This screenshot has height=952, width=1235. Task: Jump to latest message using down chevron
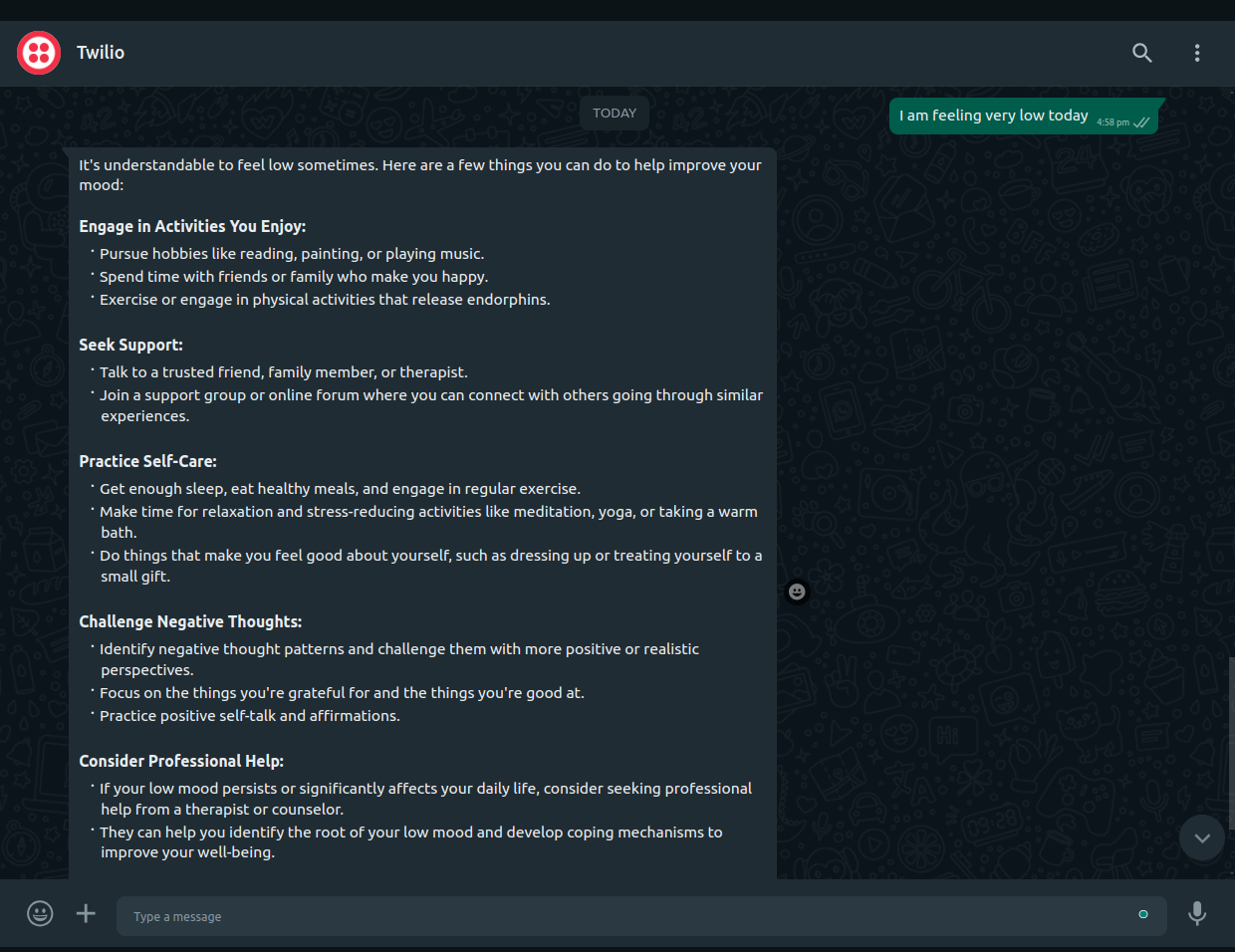pyautogui.click(x=1202, y=838)
